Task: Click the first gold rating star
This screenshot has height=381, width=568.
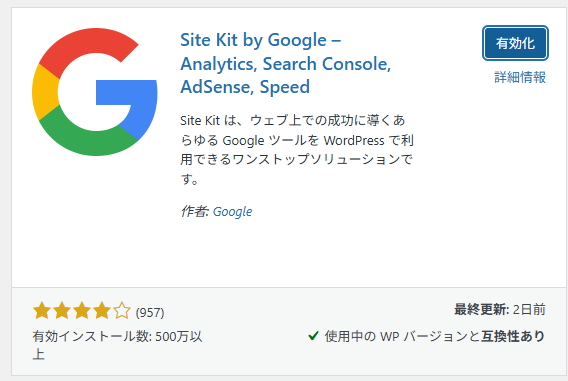Action: 42,311
